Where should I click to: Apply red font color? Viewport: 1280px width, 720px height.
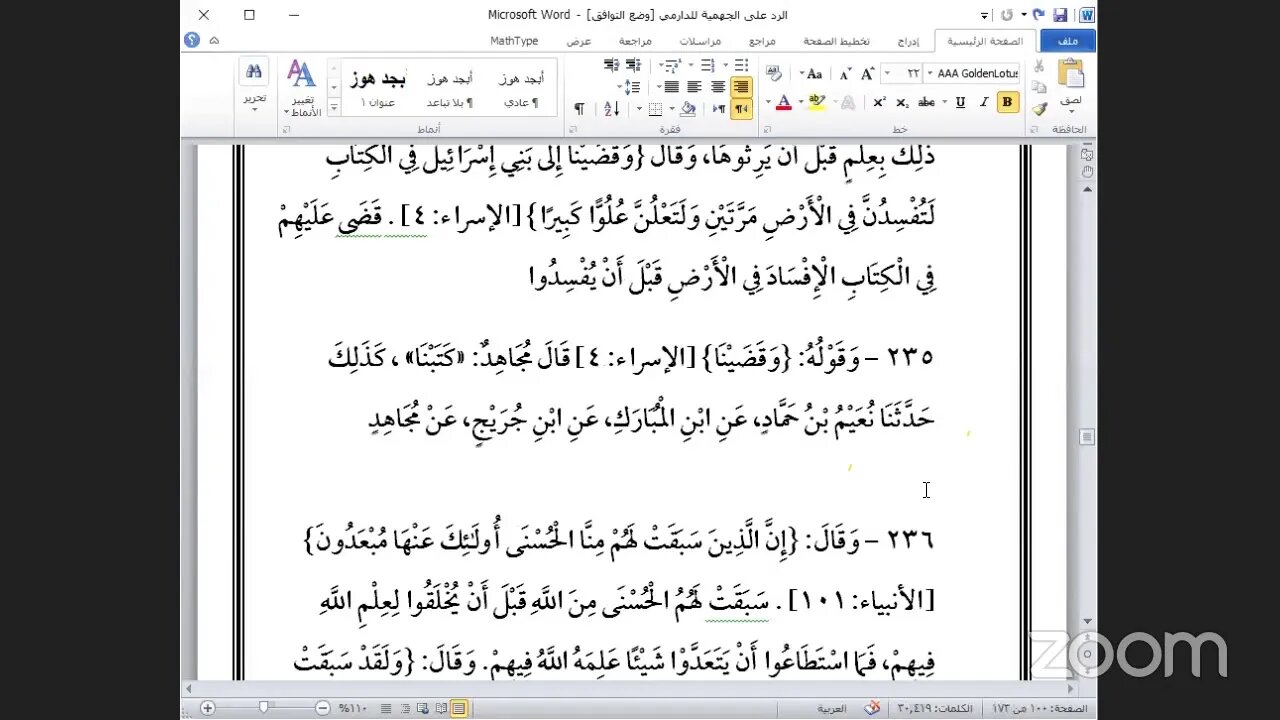click(x=784, y=102)
